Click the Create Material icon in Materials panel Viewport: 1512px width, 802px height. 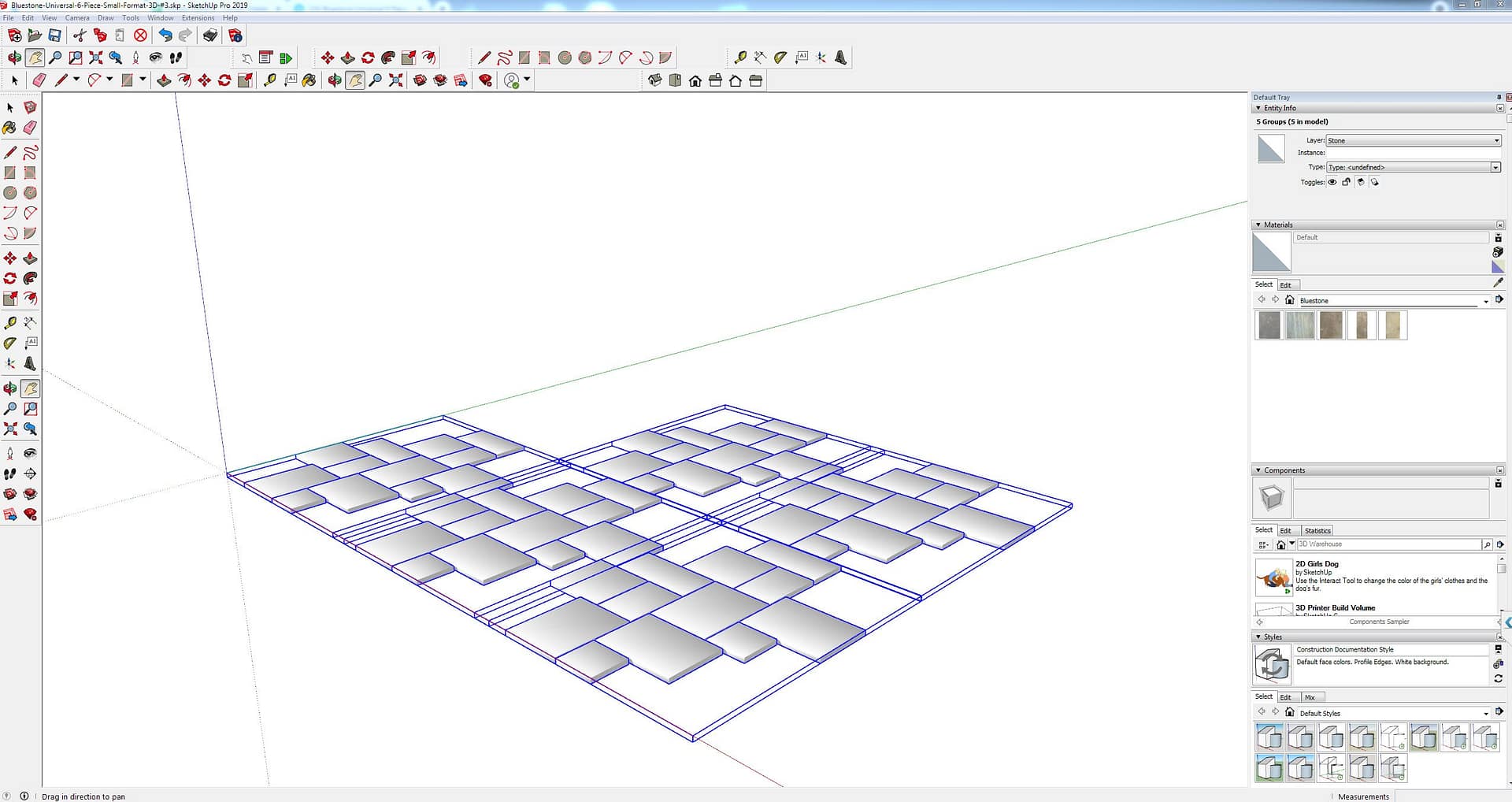pyautogui.click(x=1498, y=251)
